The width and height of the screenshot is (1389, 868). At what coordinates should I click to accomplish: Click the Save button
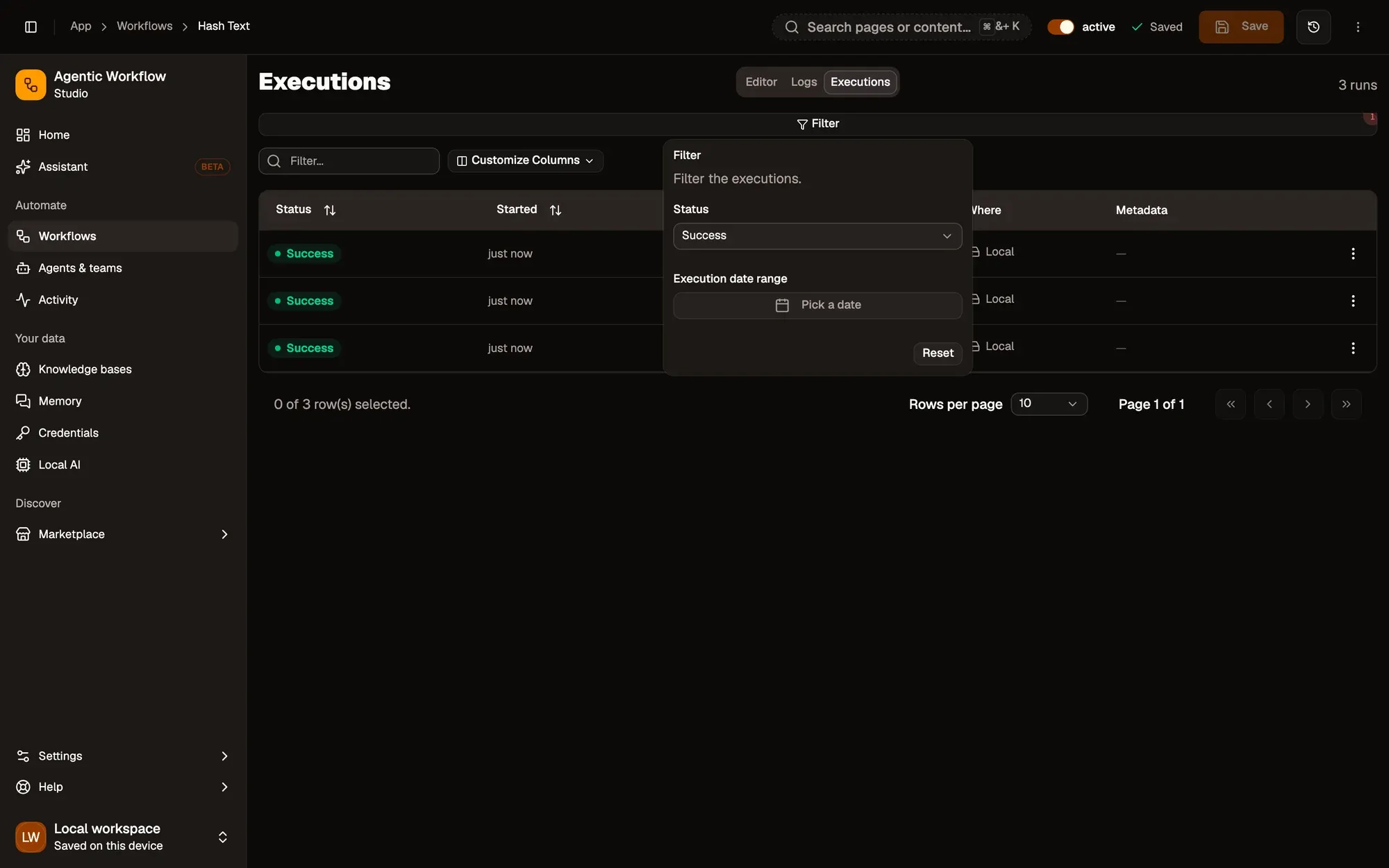point(1241,26)
